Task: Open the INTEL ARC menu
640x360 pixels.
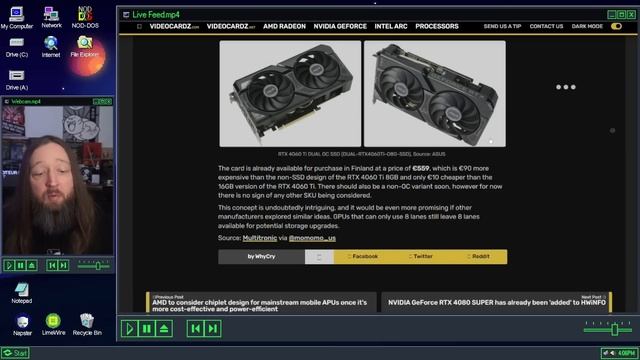Action: [391, 26]
